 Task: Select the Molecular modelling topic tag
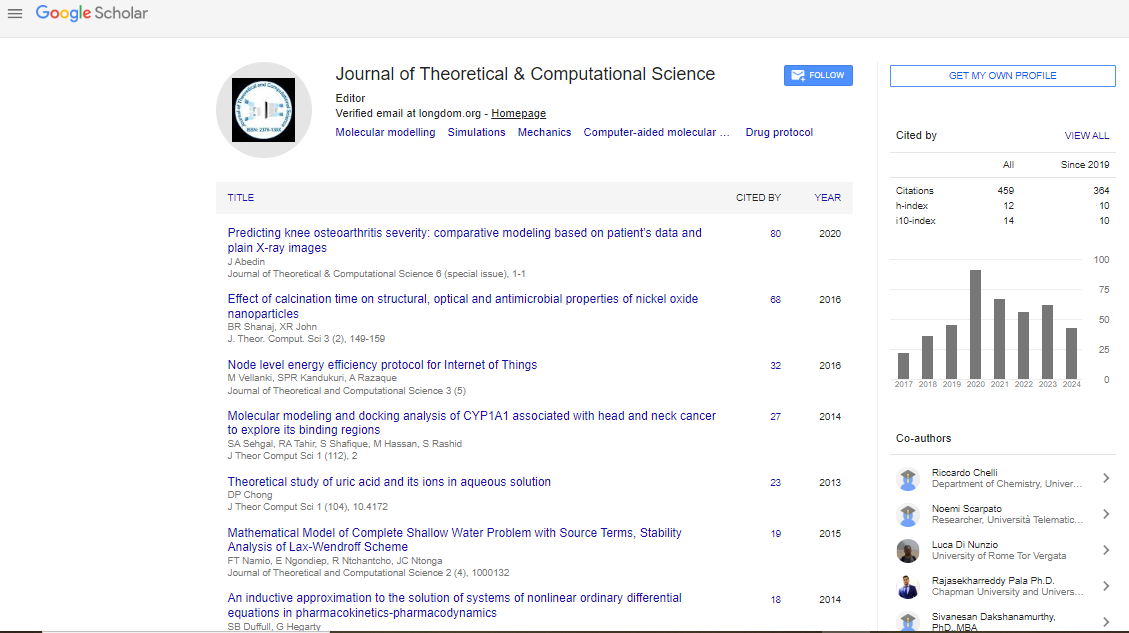click(385, 132)
